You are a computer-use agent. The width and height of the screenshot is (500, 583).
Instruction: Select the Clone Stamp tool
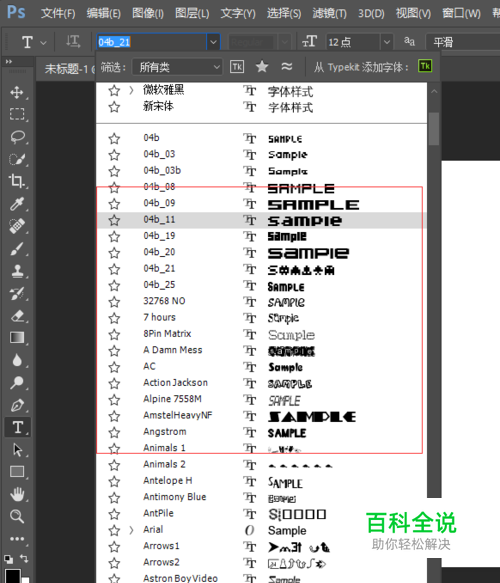tap(17, 271)
